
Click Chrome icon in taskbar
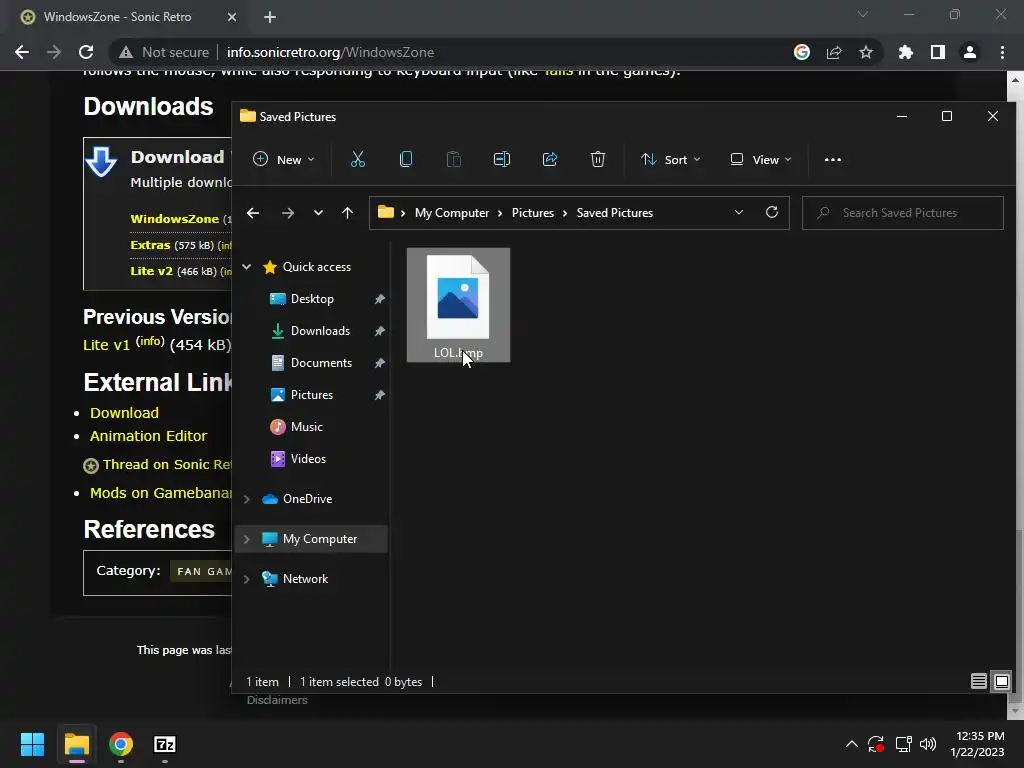(121, 744)
